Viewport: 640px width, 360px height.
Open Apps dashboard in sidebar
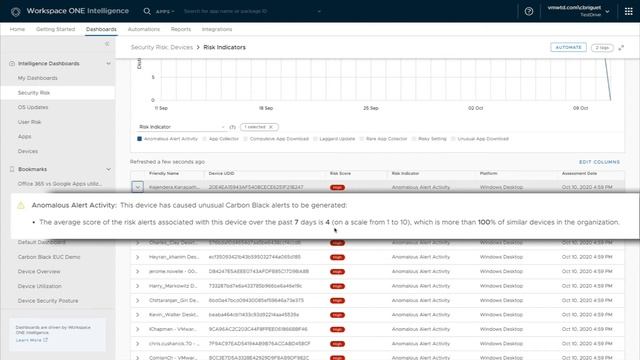[x=24, y=136]
